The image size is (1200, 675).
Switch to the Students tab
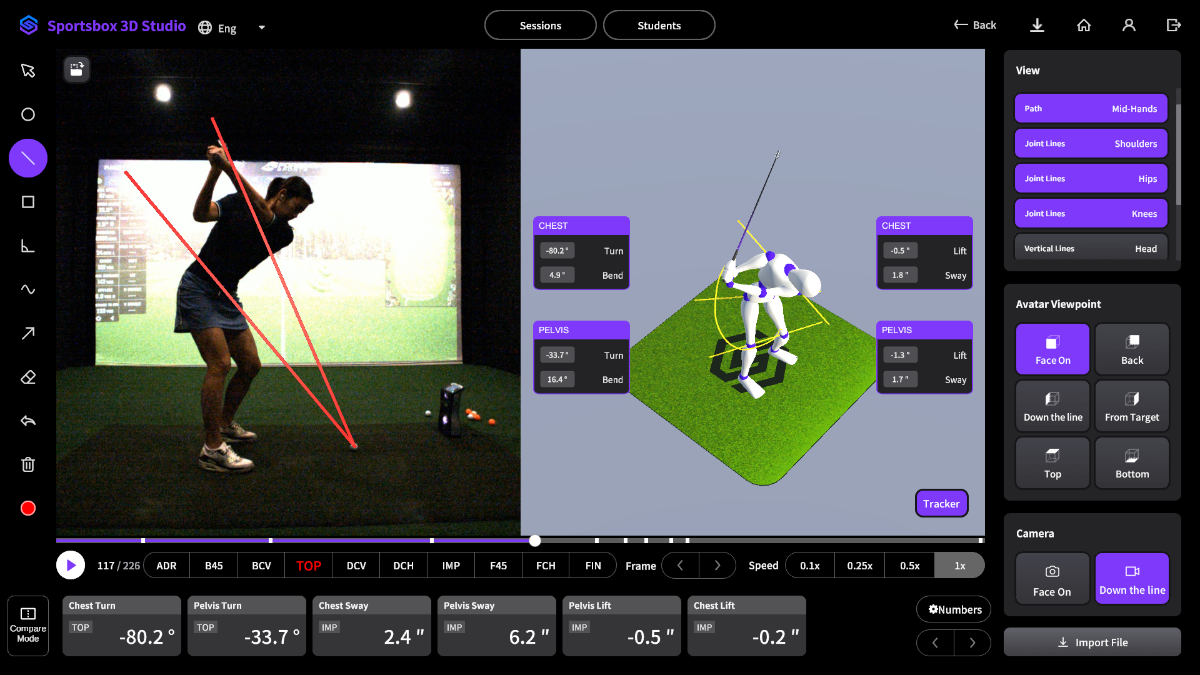click(x=659, y=25)
